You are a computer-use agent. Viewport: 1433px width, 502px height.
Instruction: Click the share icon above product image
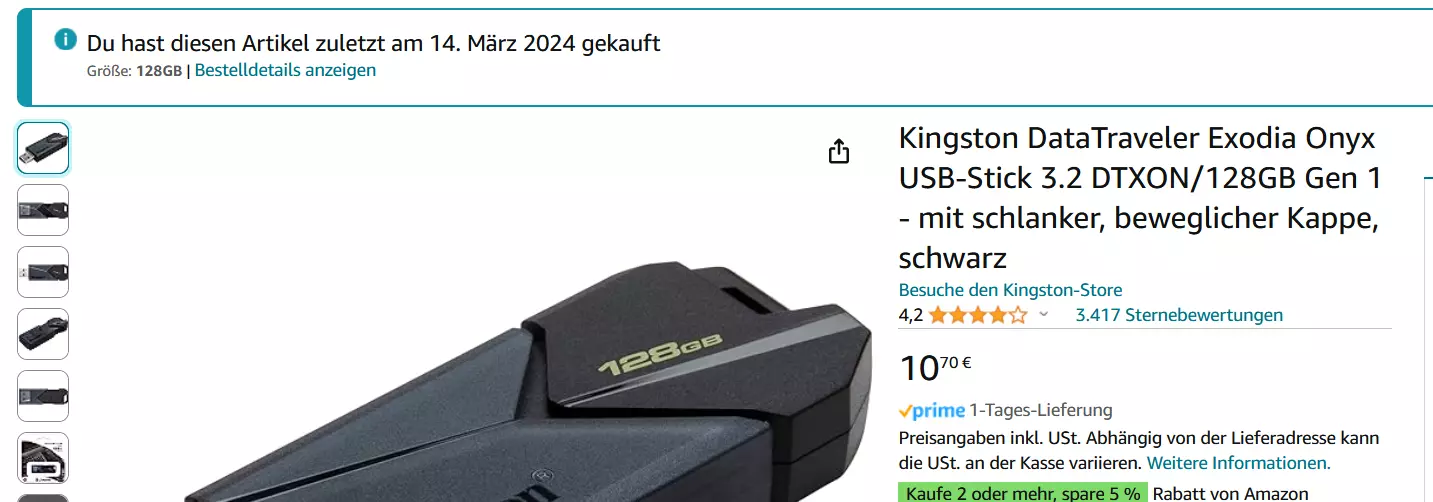839,151
